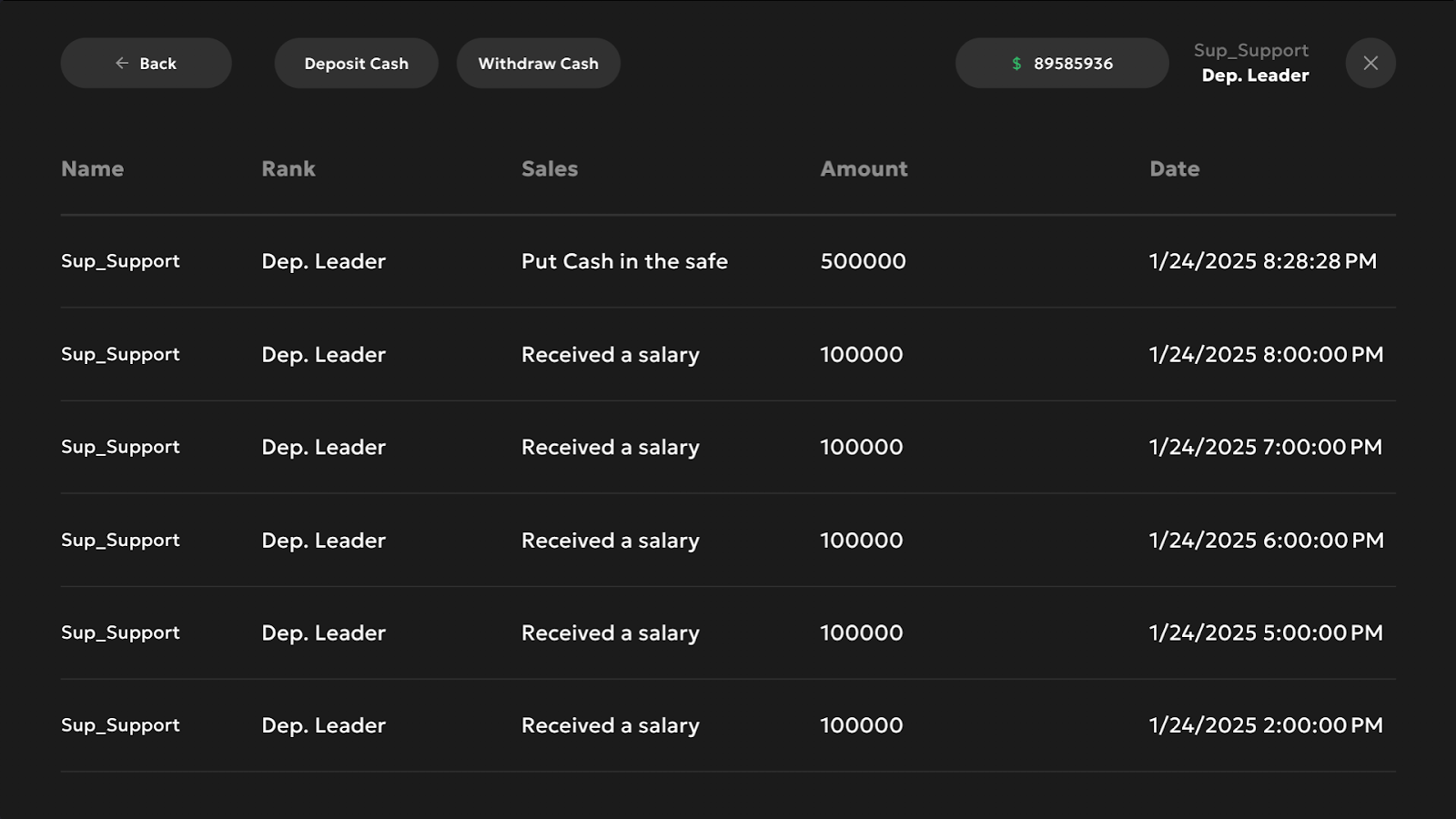Go back using the Back button

[x=146, y=63]
